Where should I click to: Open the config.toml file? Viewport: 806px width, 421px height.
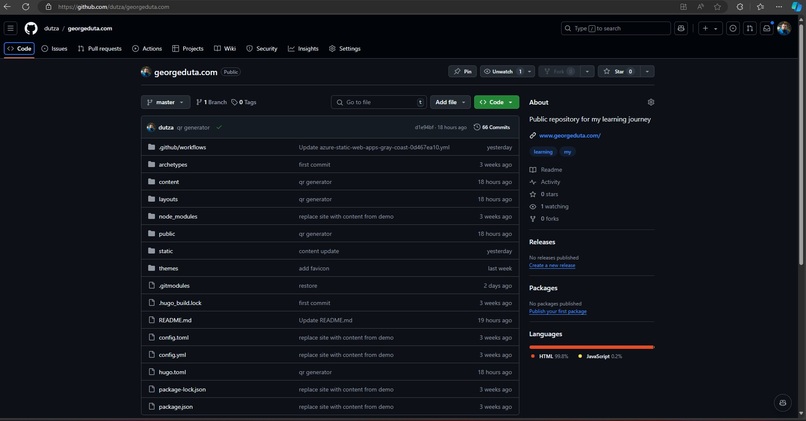(x=173, y=338)
